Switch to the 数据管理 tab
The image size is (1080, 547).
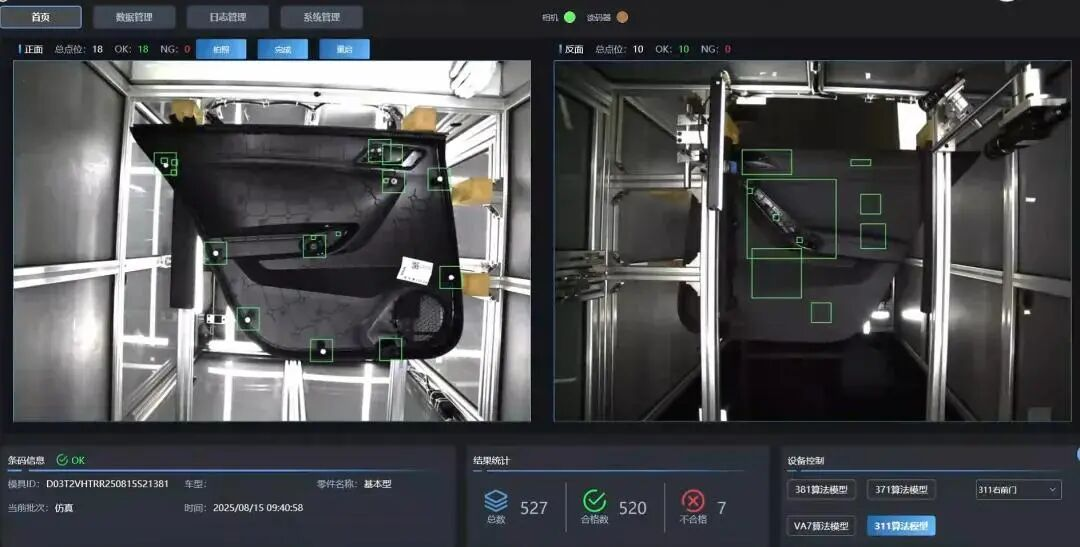coord(134,17)
